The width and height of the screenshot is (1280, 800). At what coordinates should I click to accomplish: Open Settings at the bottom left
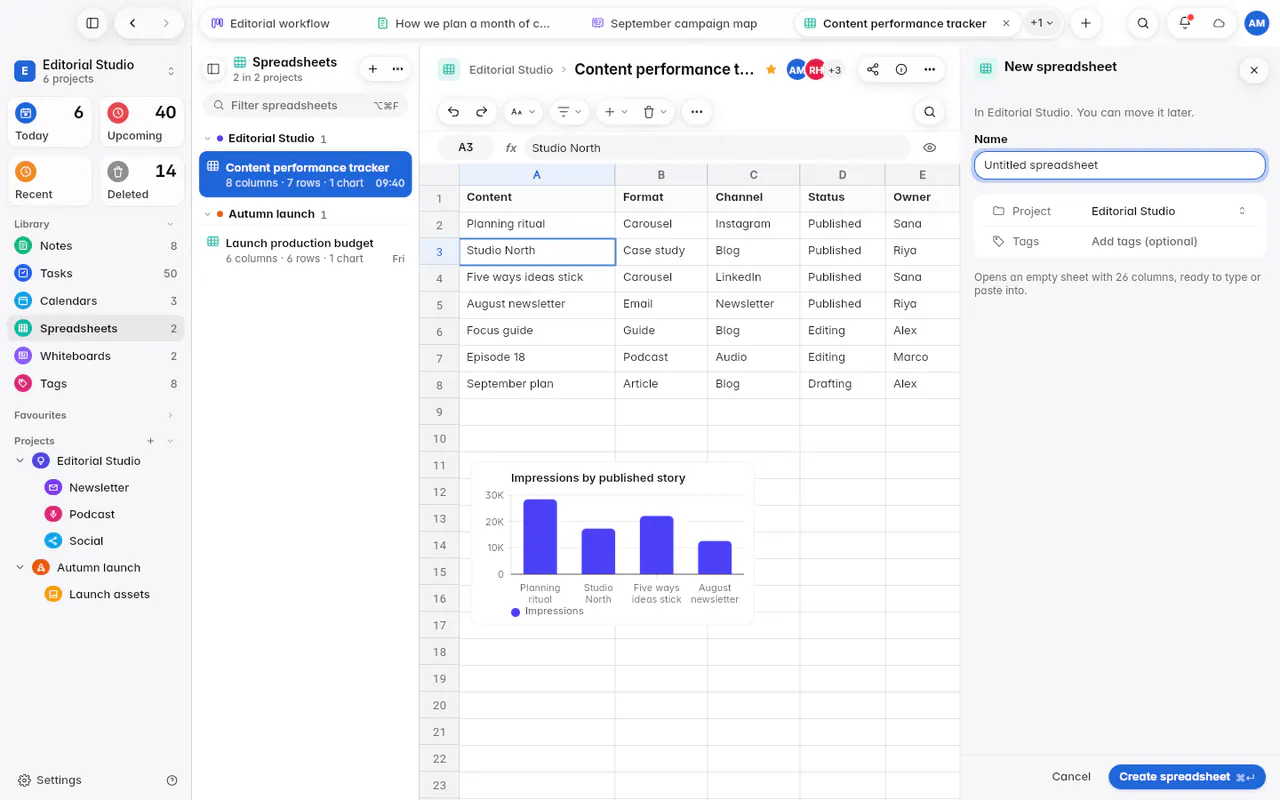(50, 780)
